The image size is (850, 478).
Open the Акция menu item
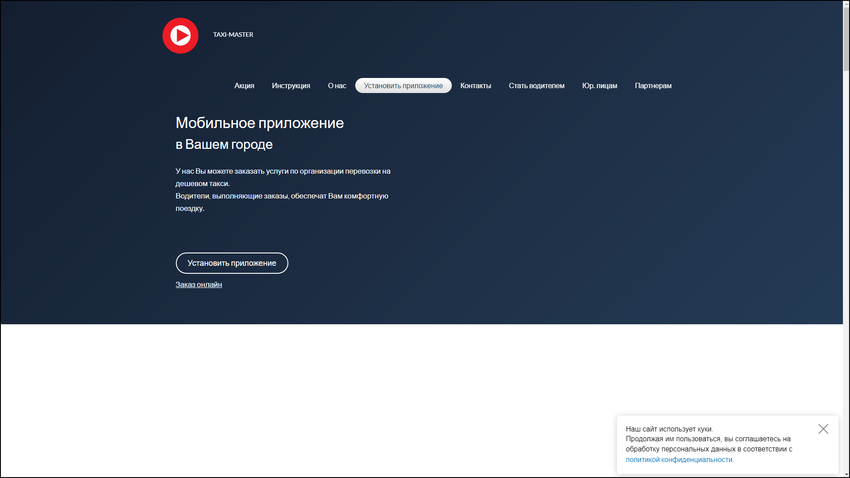(244, 86)
